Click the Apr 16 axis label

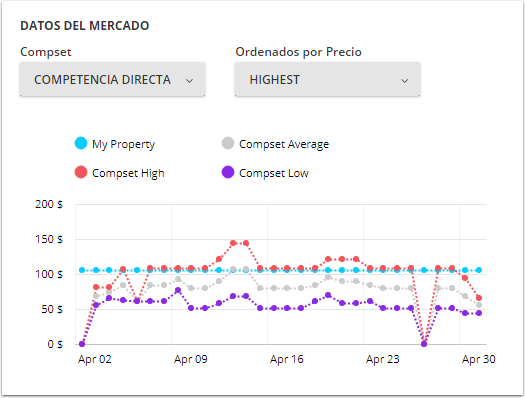(287, 359)
